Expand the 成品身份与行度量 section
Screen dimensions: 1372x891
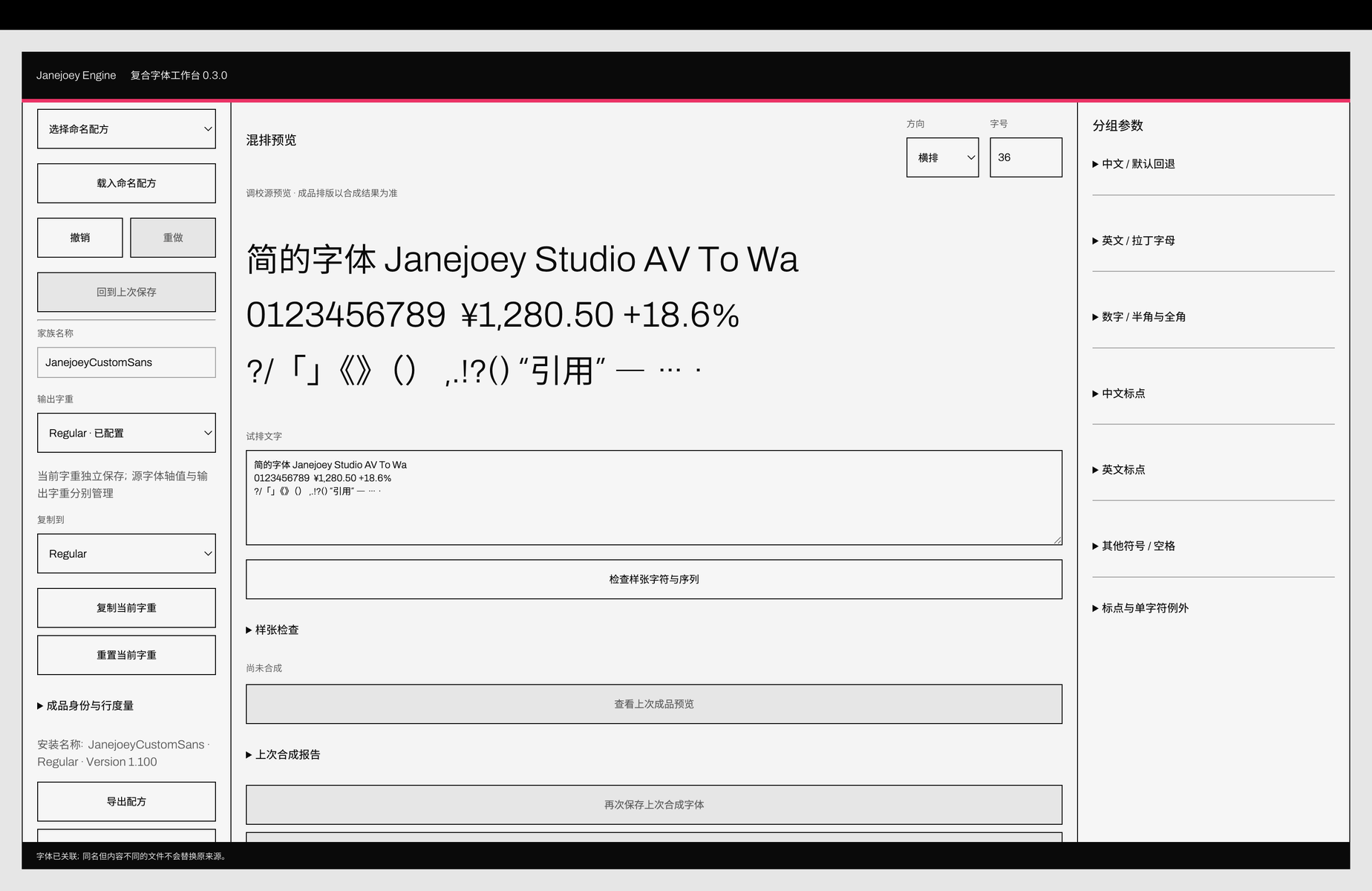click(85, 705)
